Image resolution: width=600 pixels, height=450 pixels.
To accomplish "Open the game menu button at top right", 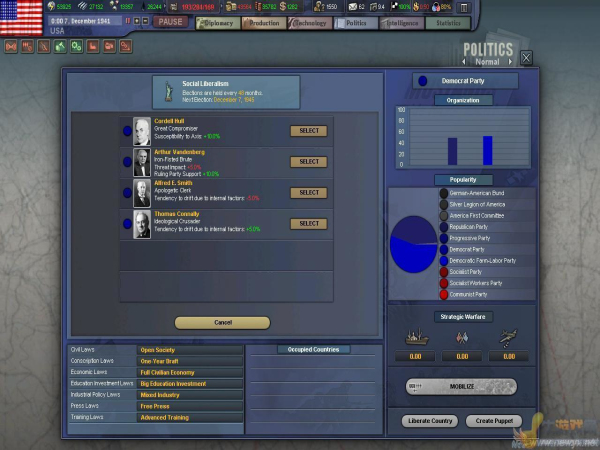I will tap(463, 7).
